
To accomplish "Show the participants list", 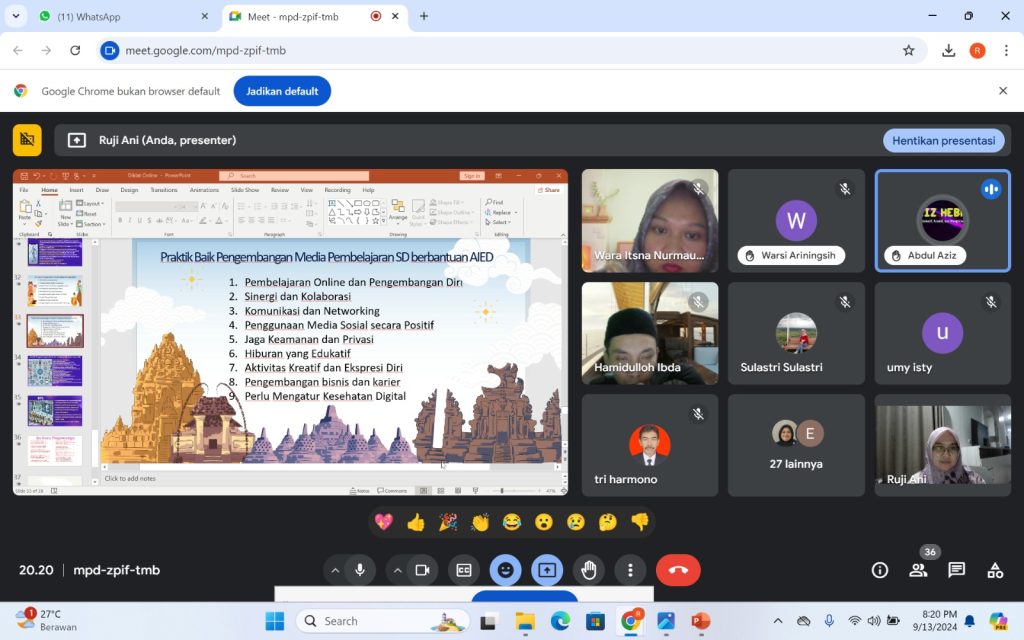I will pyautogui.click(x=918, y=570).
